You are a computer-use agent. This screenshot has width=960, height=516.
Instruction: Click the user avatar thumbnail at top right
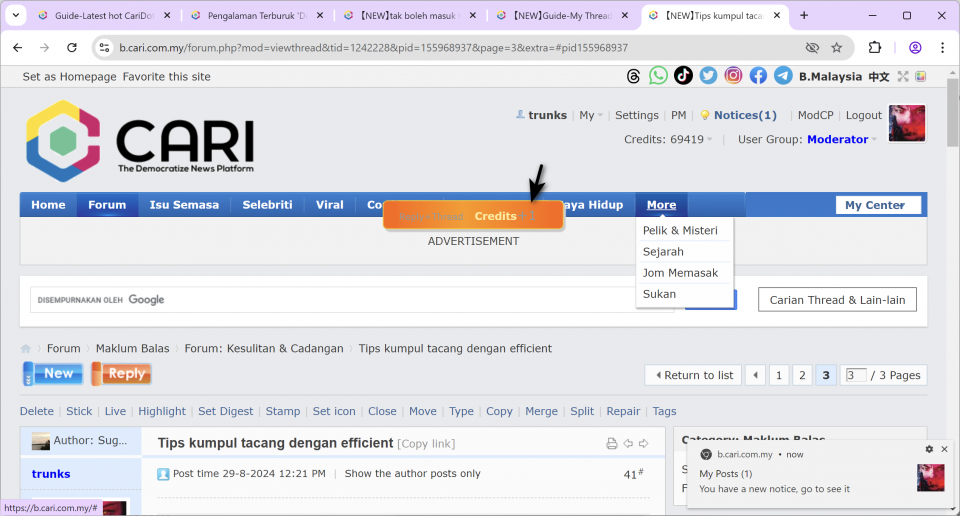pyautogui.click(x=907, y=123)
